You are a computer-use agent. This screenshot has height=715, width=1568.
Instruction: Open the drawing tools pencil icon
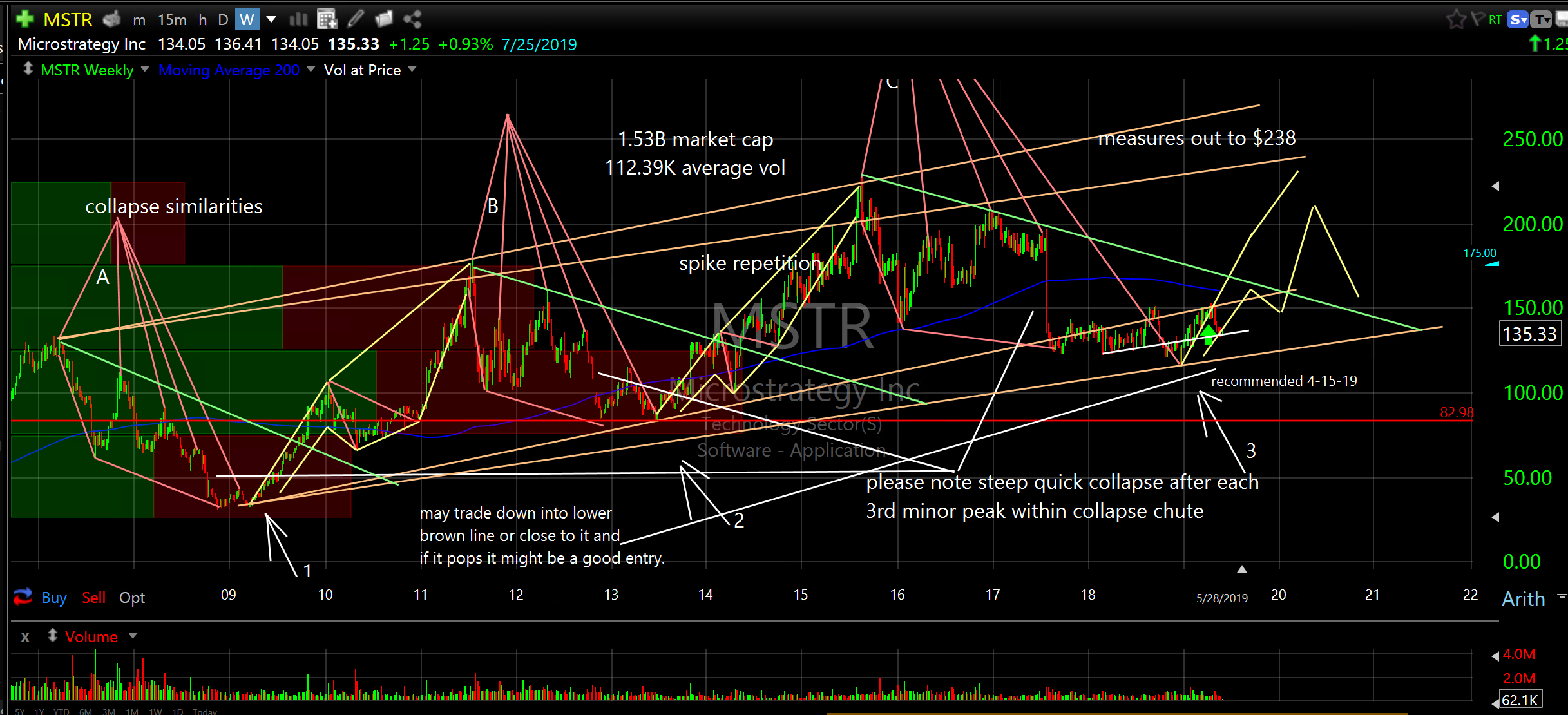coord(355,19)
